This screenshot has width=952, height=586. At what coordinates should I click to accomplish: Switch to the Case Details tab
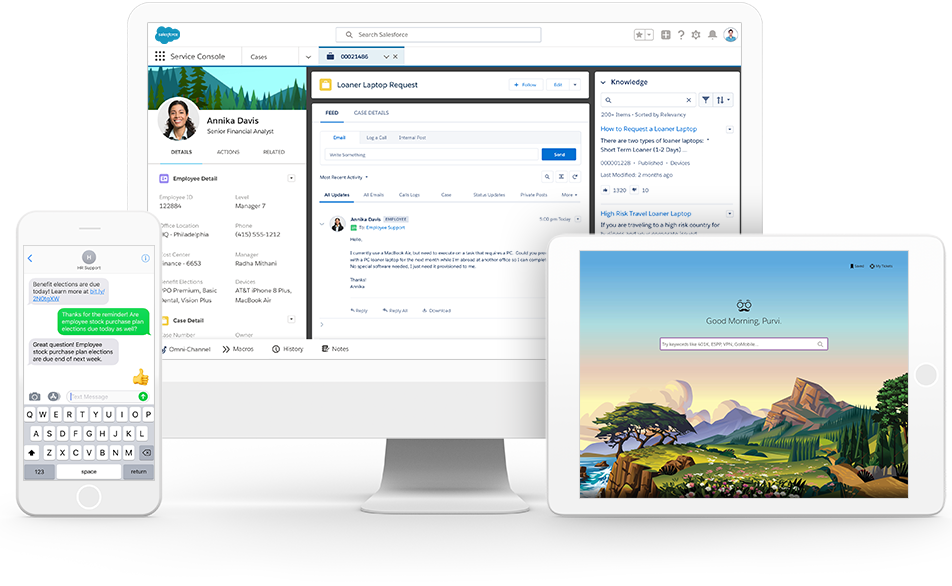(x=371, y=113)
